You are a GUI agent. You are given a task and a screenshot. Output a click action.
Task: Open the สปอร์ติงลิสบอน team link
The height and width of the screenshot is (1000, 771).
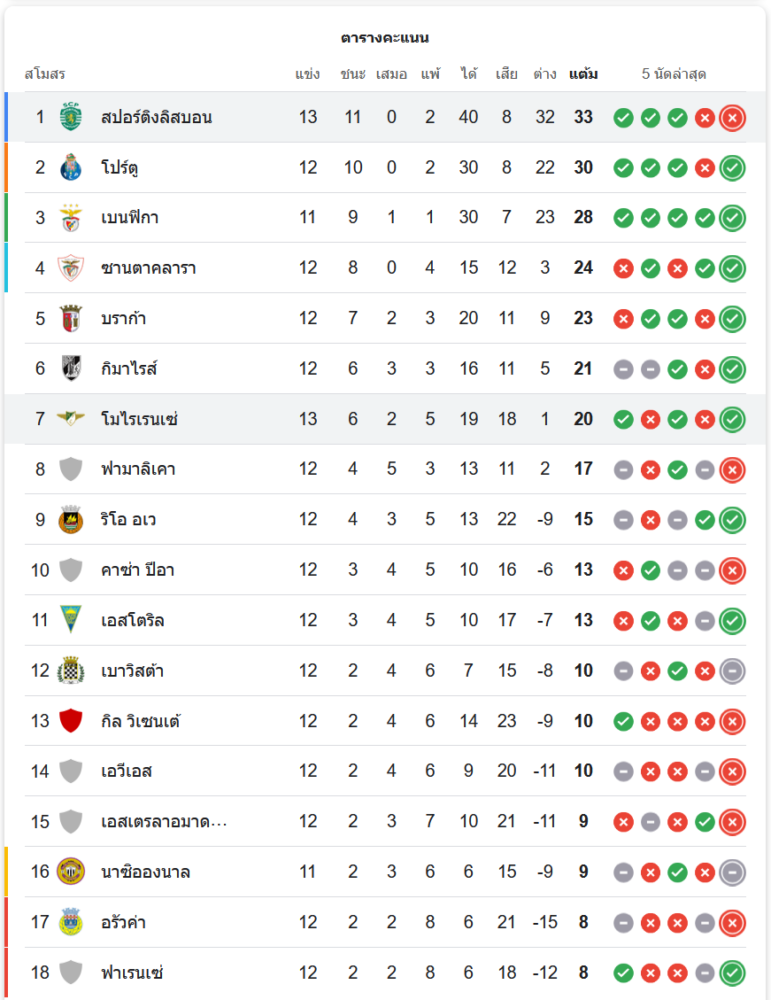pos(156,117)
